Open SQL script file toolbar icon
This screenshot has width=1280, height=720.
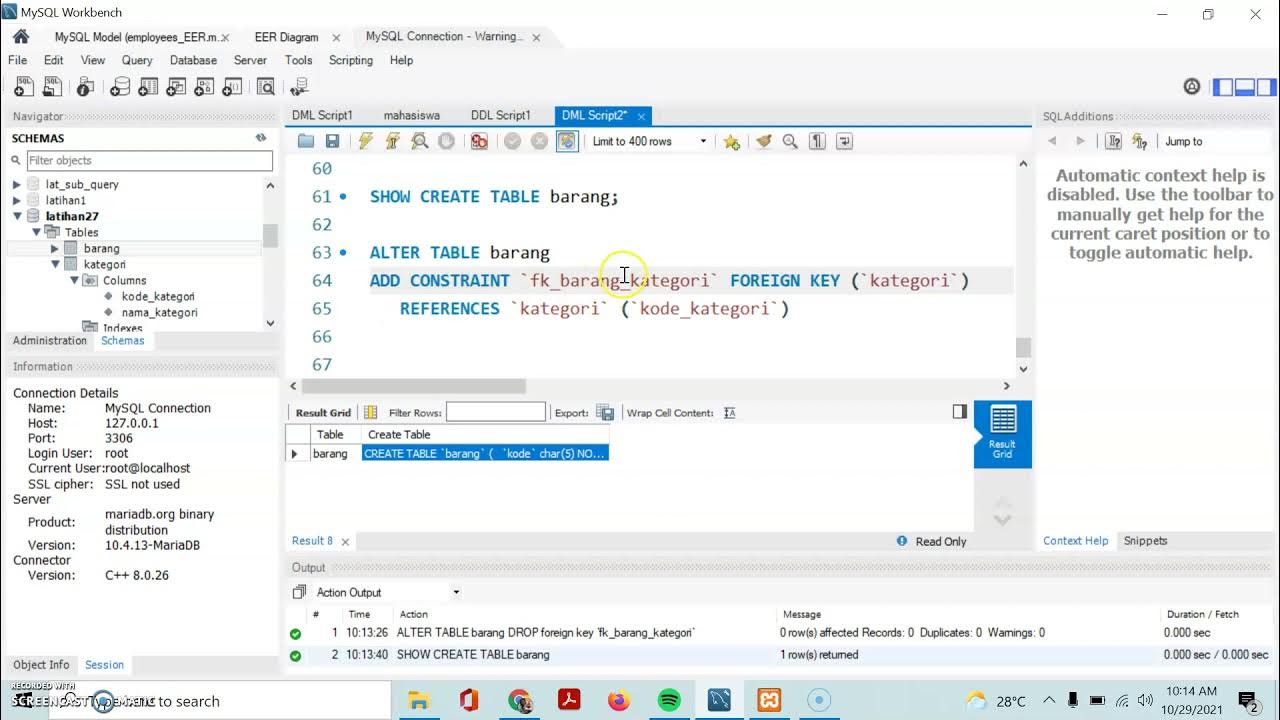pos(52,87)
